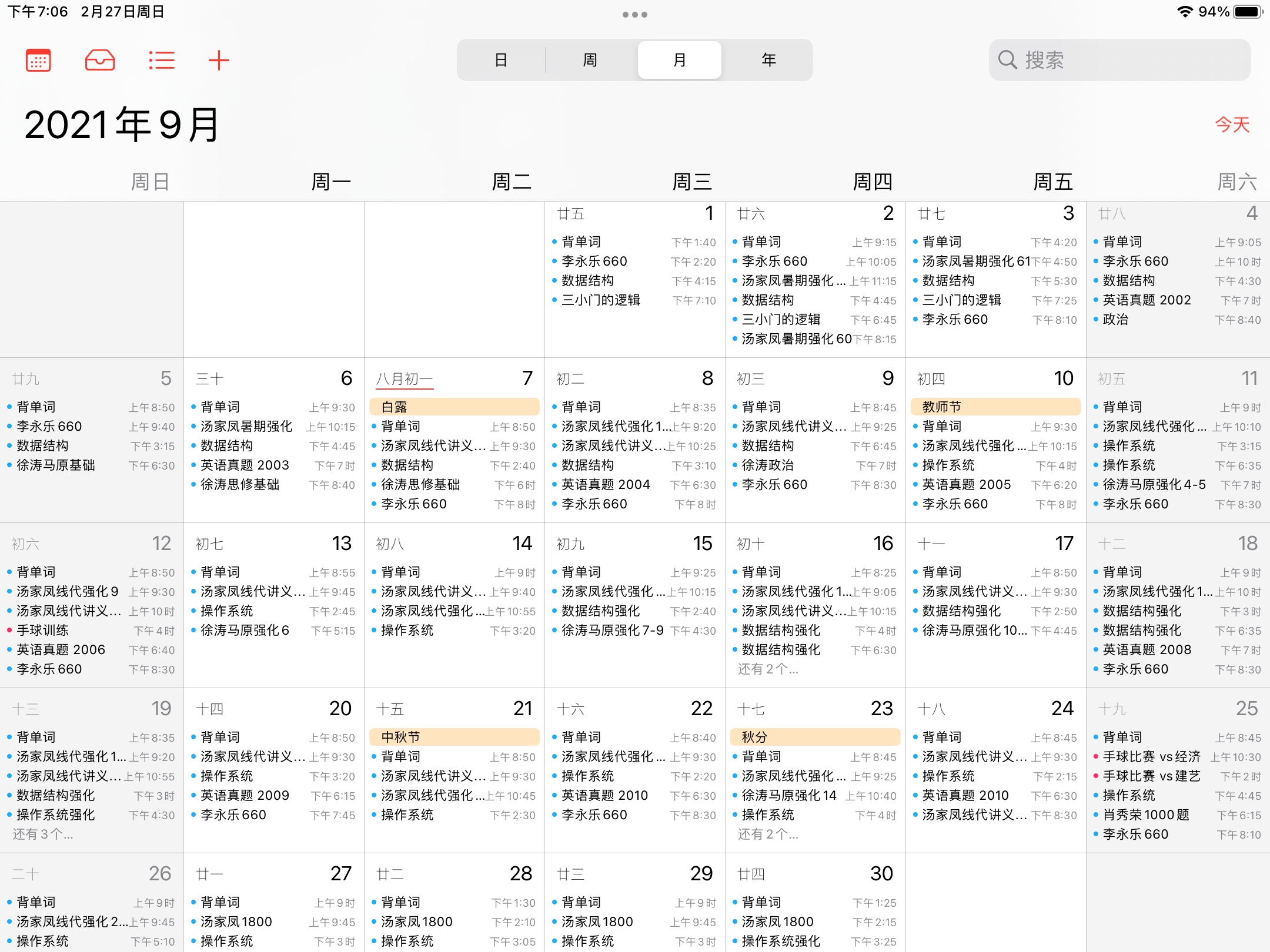Viewport: 1270px width, 952px height.
Task: Open event 手球比赛 vs 经济
Action: (x=1178, y=757)
